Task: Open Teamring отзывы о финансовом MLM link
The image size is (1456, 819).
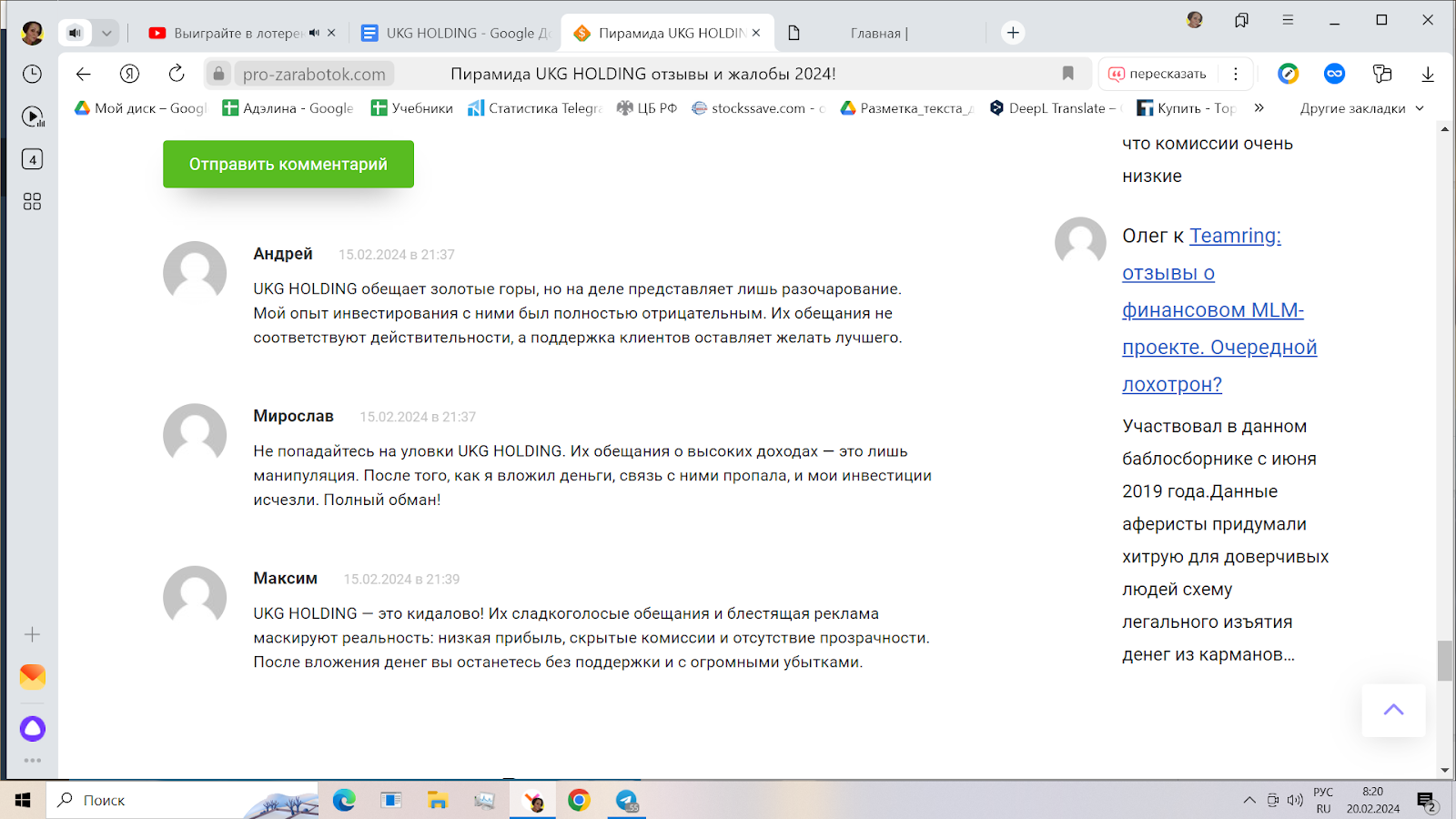Action: [x=1219, y=310]
